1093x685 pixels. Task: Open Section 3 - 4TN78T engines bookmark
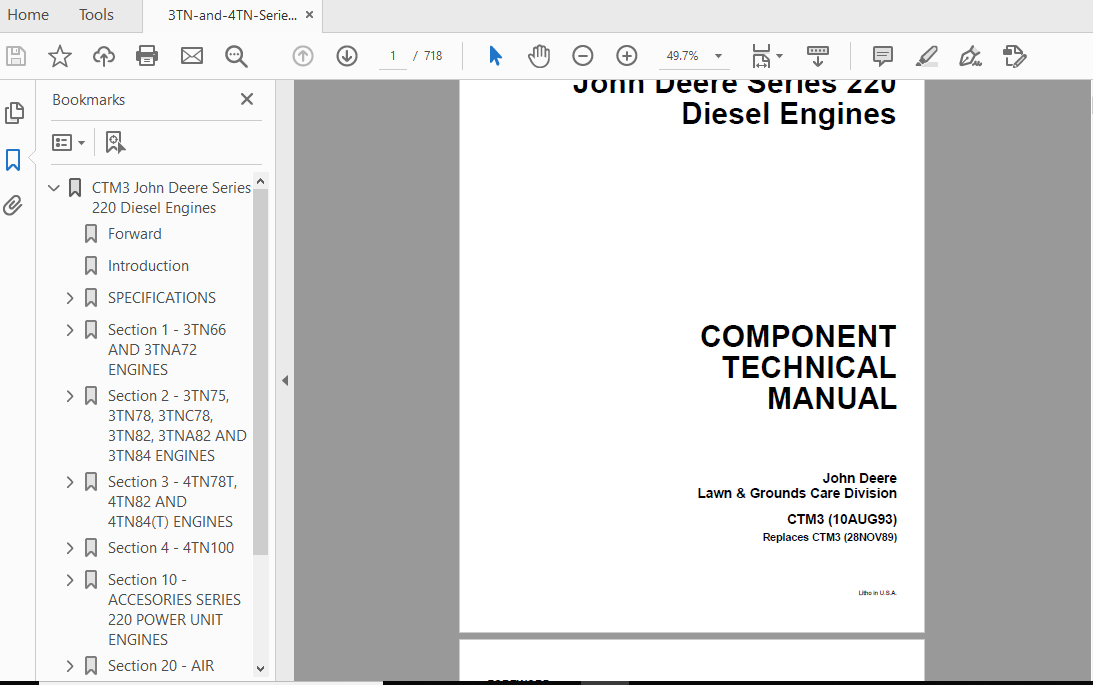coord(172,502)
